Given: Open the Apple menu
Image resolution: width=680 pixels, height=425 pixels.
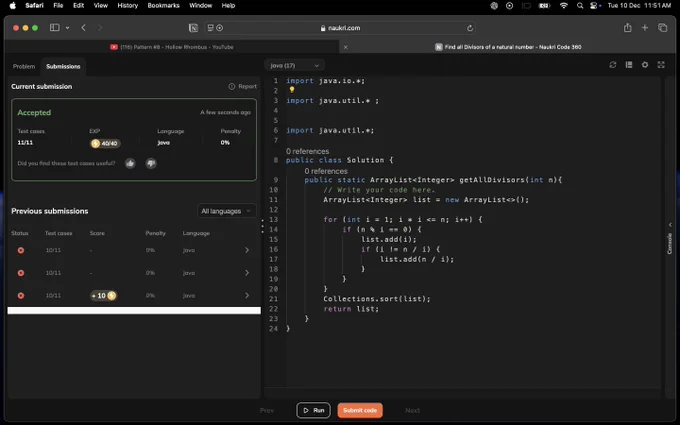Looking at the screenshot, I should tap(13, 6).
